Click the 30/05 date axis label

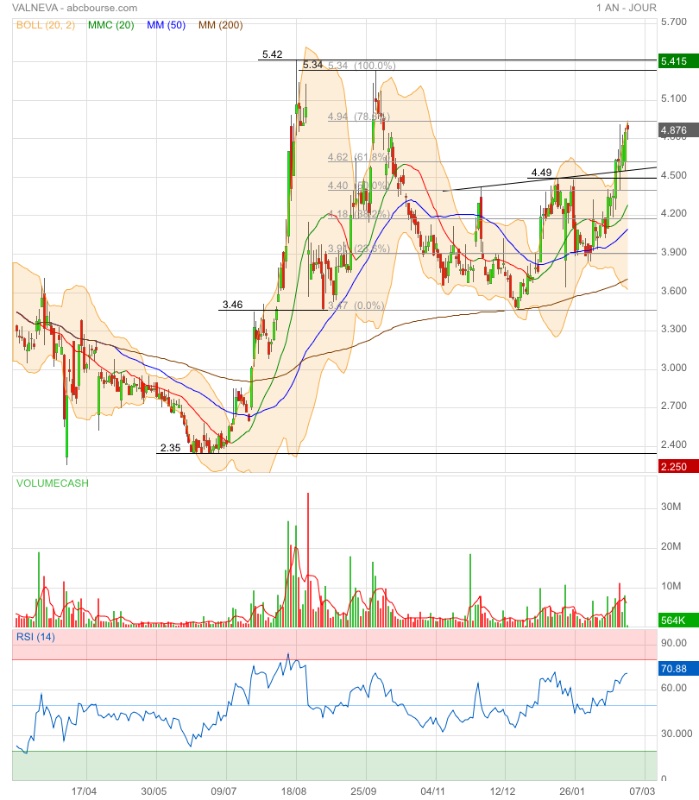click(154, 791)
